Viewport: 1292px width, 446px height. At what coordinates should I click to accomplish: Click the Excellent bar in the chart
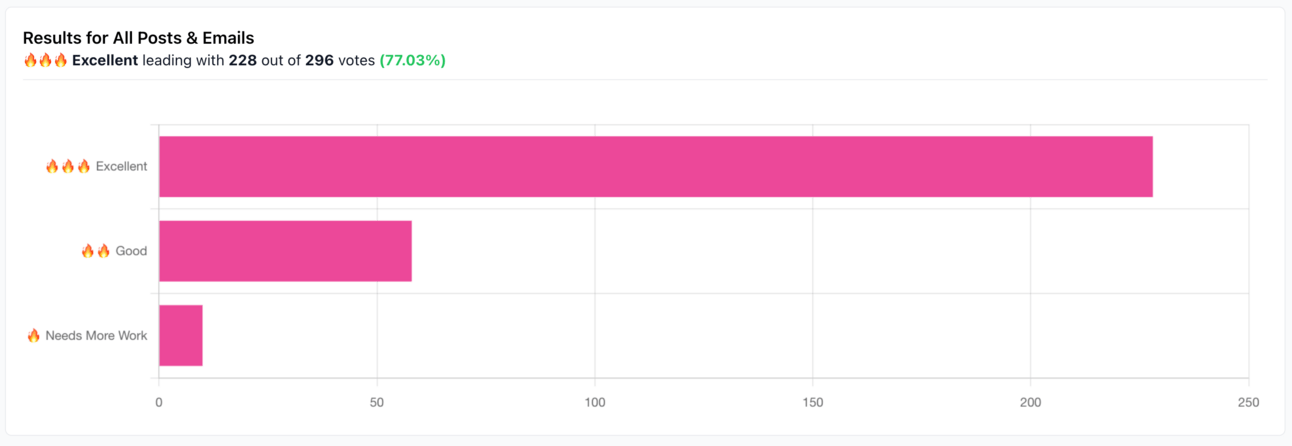(655, 167)
